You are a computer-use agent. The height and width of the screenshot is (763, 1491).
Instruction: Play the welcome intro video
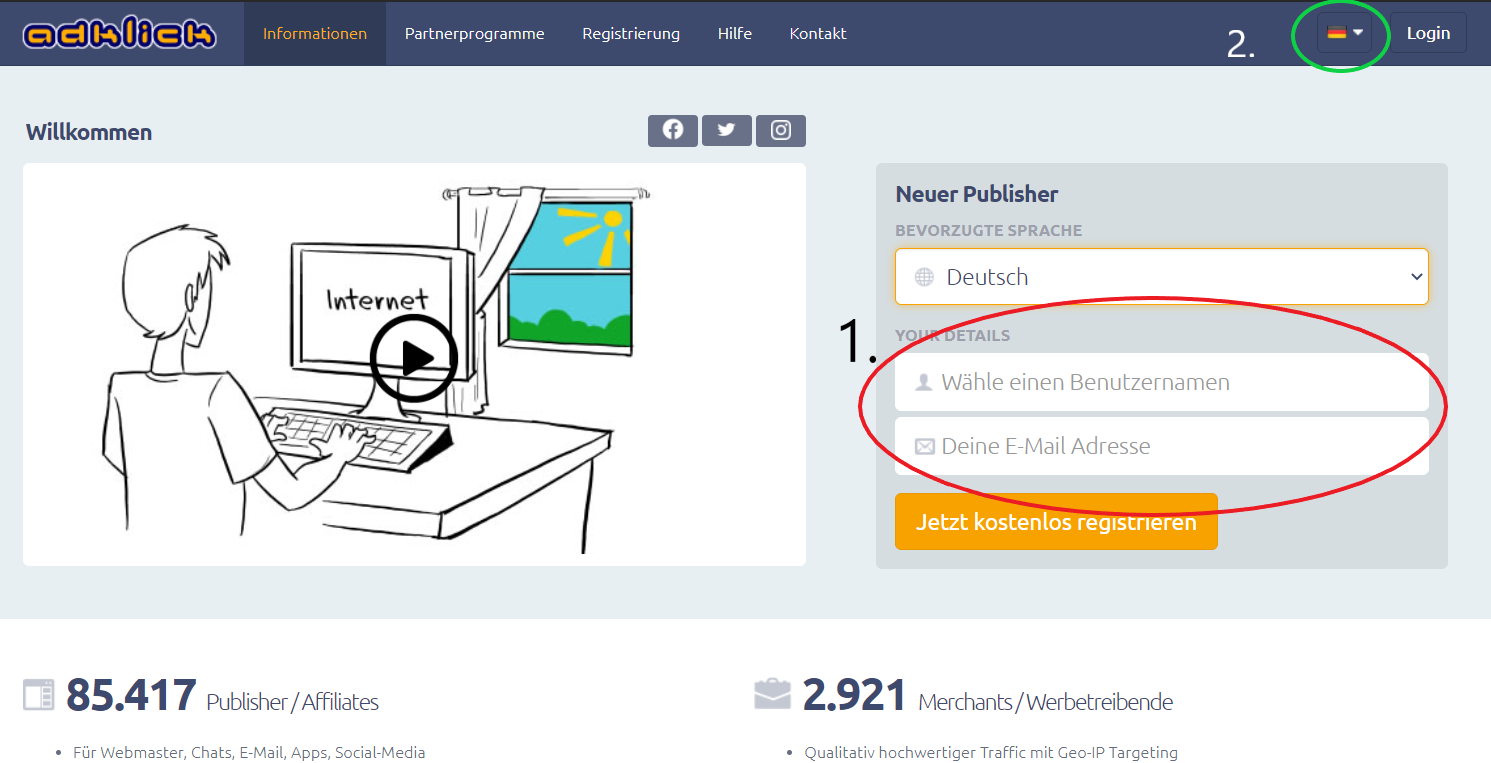(414, 358)
